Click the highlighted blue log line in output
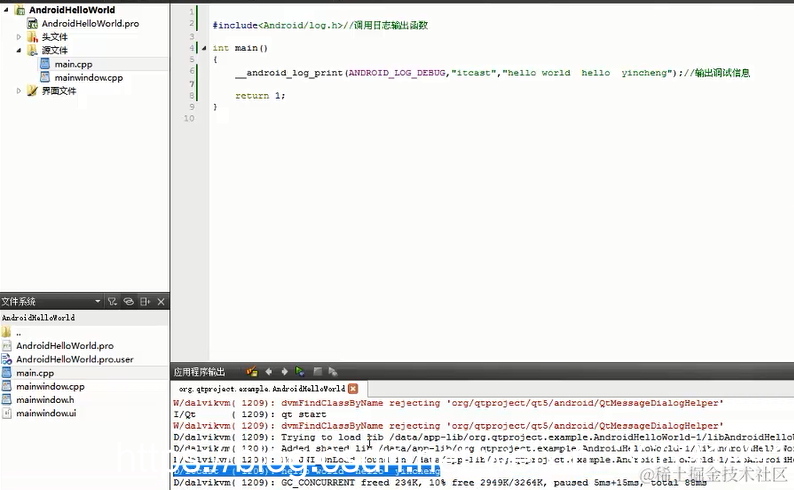 pos(306,471)
